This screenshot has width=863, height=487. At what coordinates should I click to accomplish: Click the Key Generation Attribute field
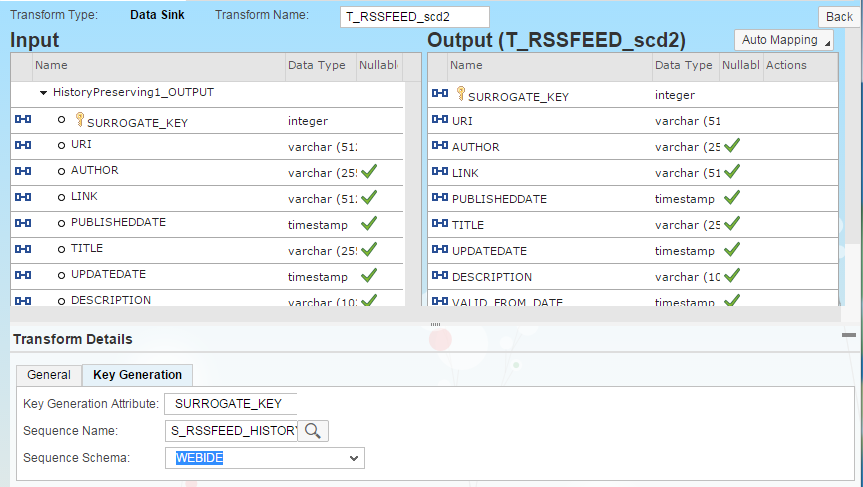coord(231,404)
